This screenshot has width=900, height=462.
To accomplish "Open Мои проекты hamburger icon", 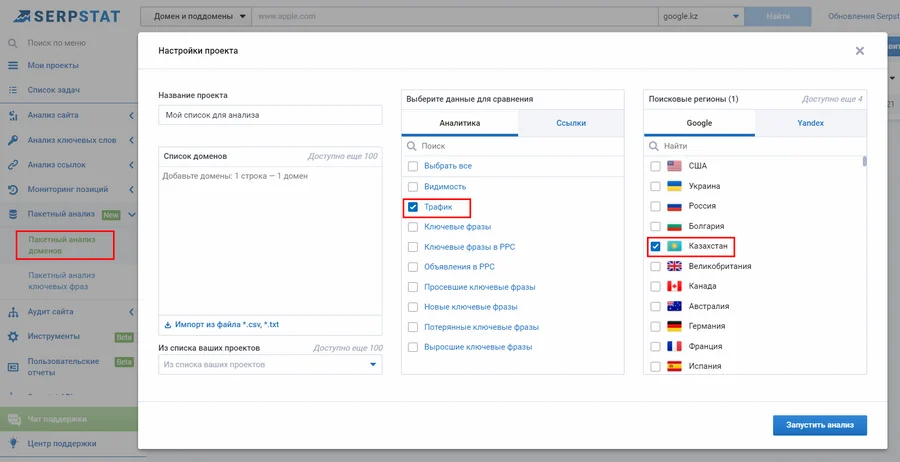I will coord(13,65).
